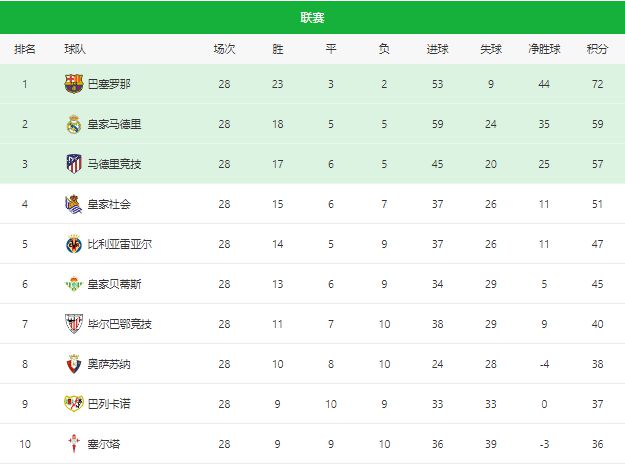Click the Barcelona club crest icon

tap(73, 84)
